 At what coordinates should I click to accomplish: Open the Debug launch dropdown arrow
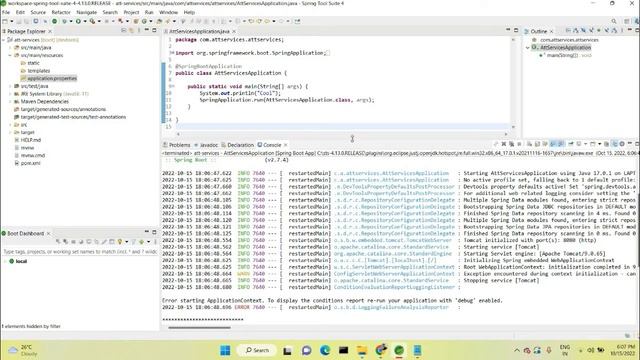pos(71,21)
